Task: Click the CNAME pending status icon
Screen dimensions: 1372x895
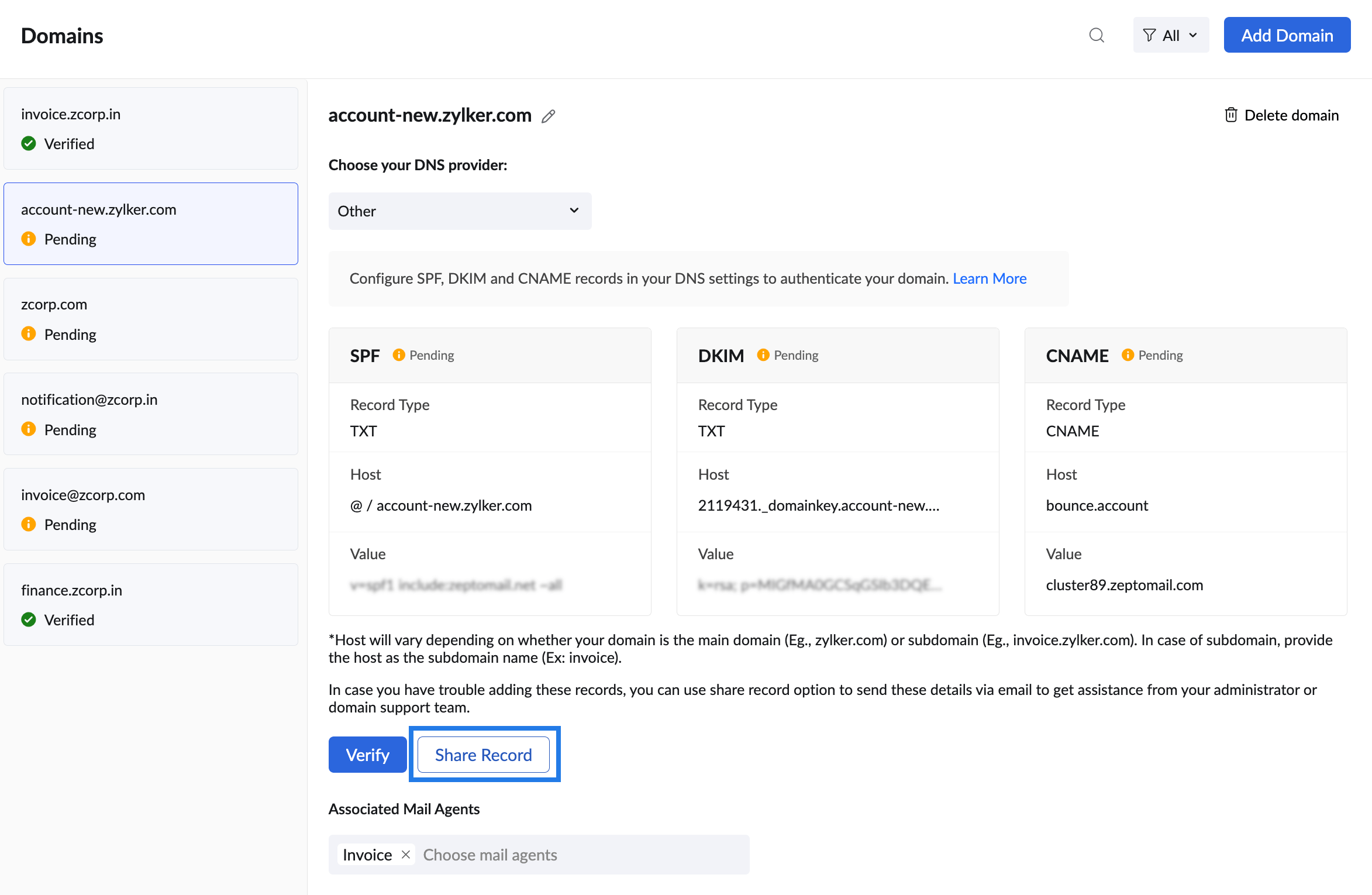Action: pos(1128,355)
